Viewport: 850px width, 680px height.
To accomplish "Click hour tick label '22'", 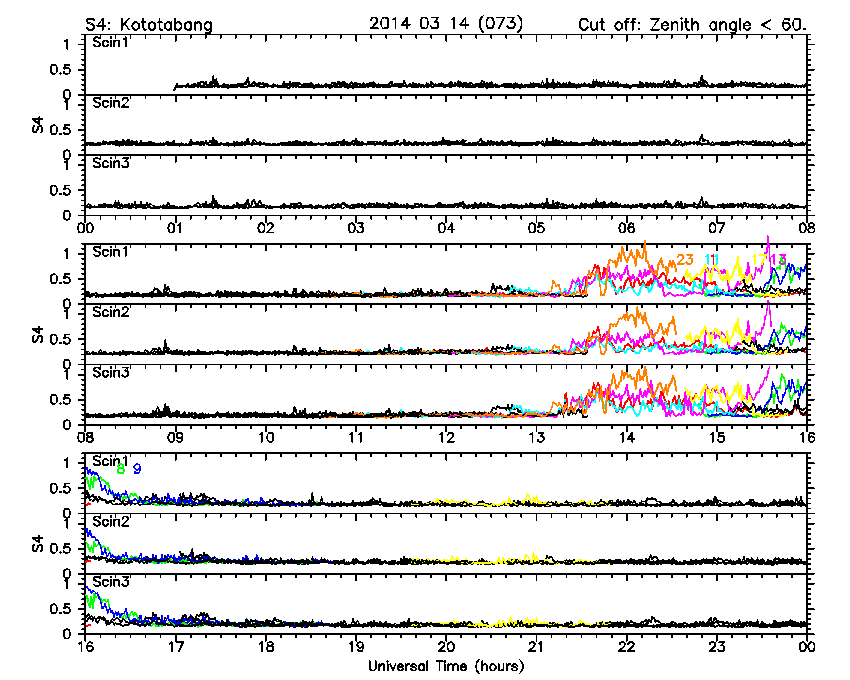I will (x=627, y=646).
